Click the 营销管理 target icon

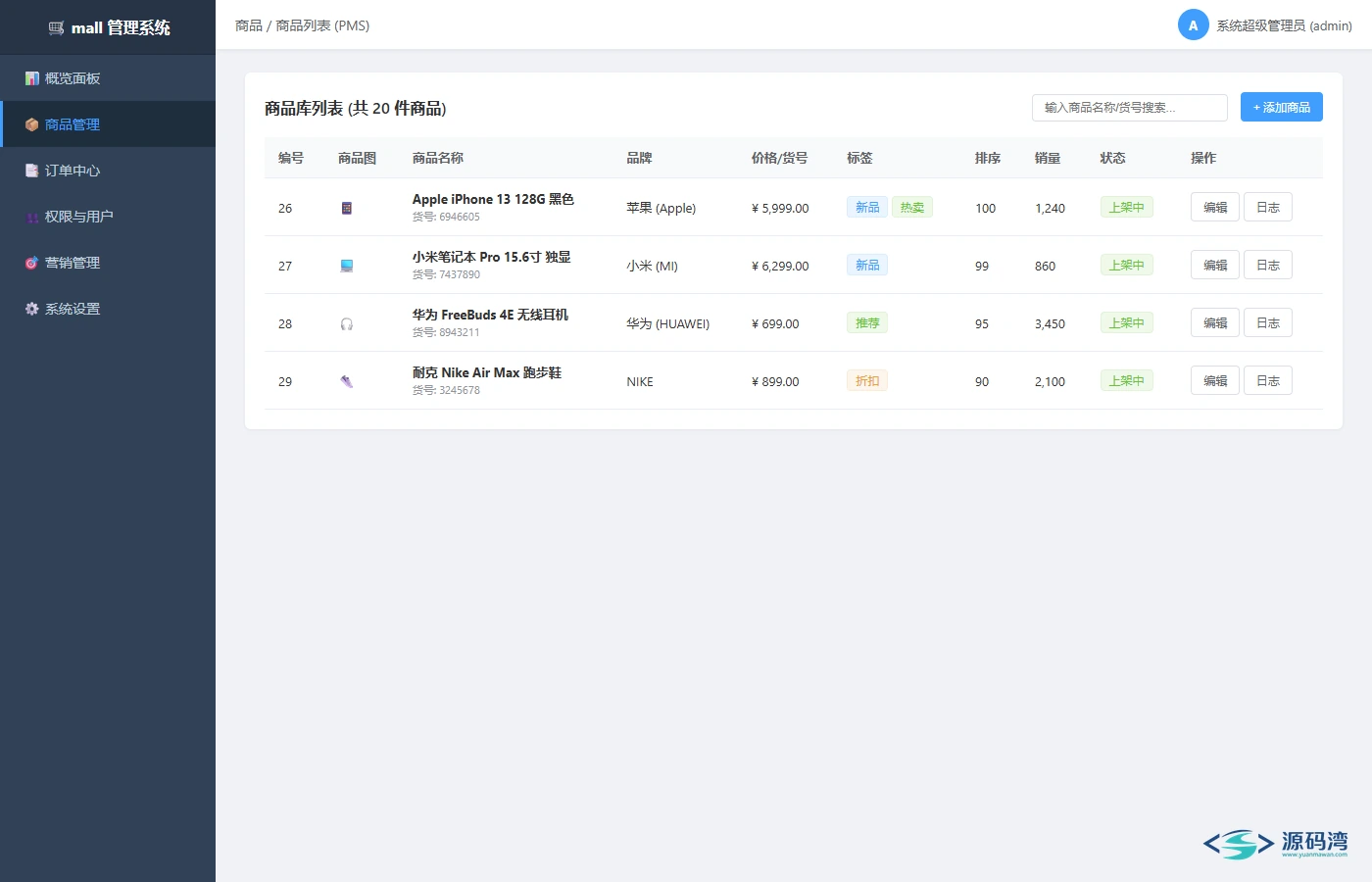tap(32, 263)
